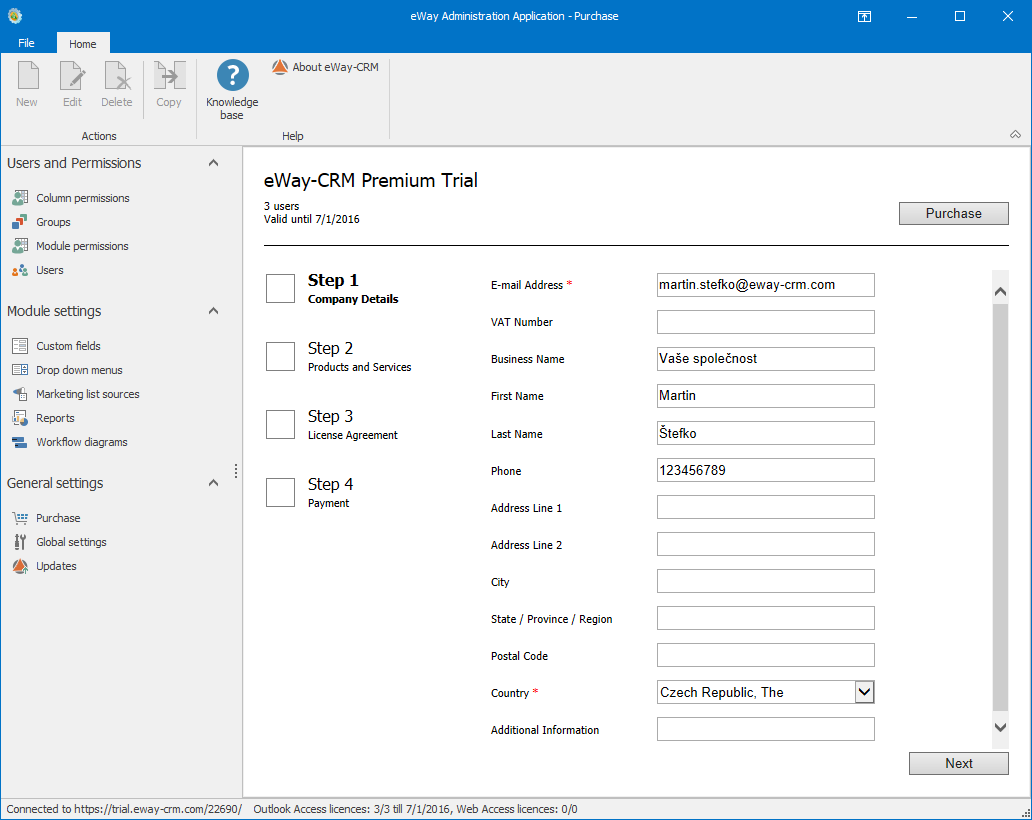Click the E-mail Address field
Screen dimensions: 1032x820
tap(765, 285)
